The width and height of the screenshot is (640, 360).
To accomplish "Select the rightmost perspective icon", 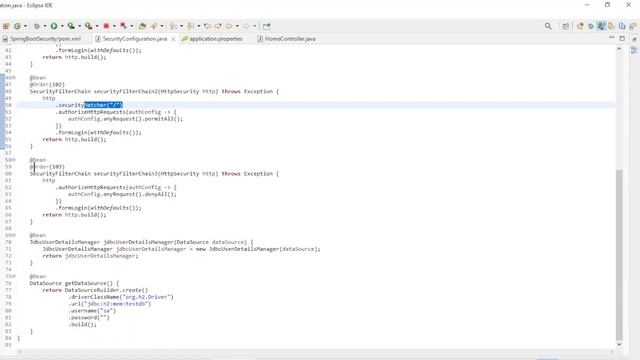I will [x=633, y=26].
